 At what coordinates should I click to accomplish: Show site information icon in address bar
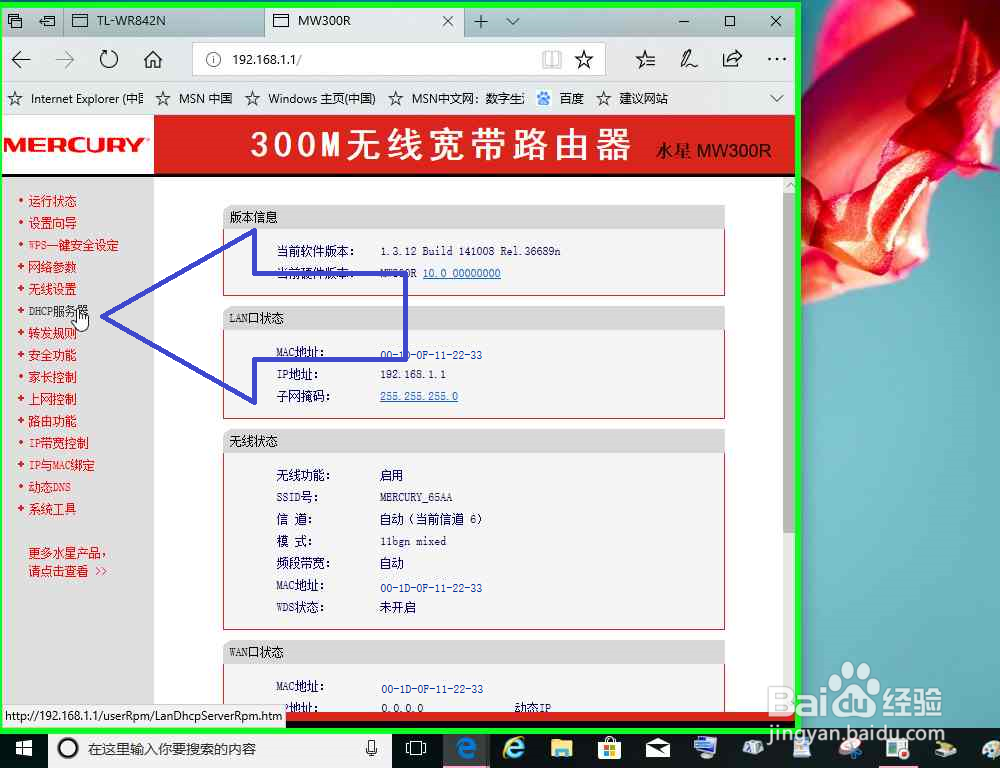coord(213,60)
